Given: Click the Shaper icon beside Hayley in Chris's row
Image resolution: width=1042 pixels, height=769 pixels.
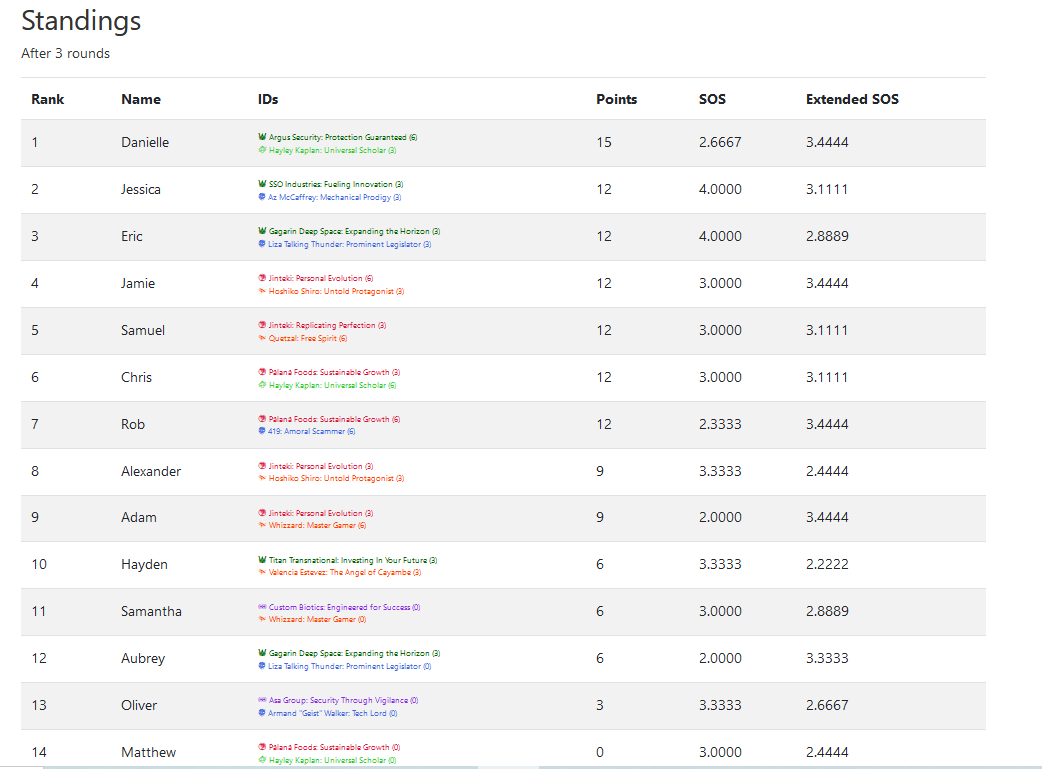Looking at the screenshot, I should (262, 385).
